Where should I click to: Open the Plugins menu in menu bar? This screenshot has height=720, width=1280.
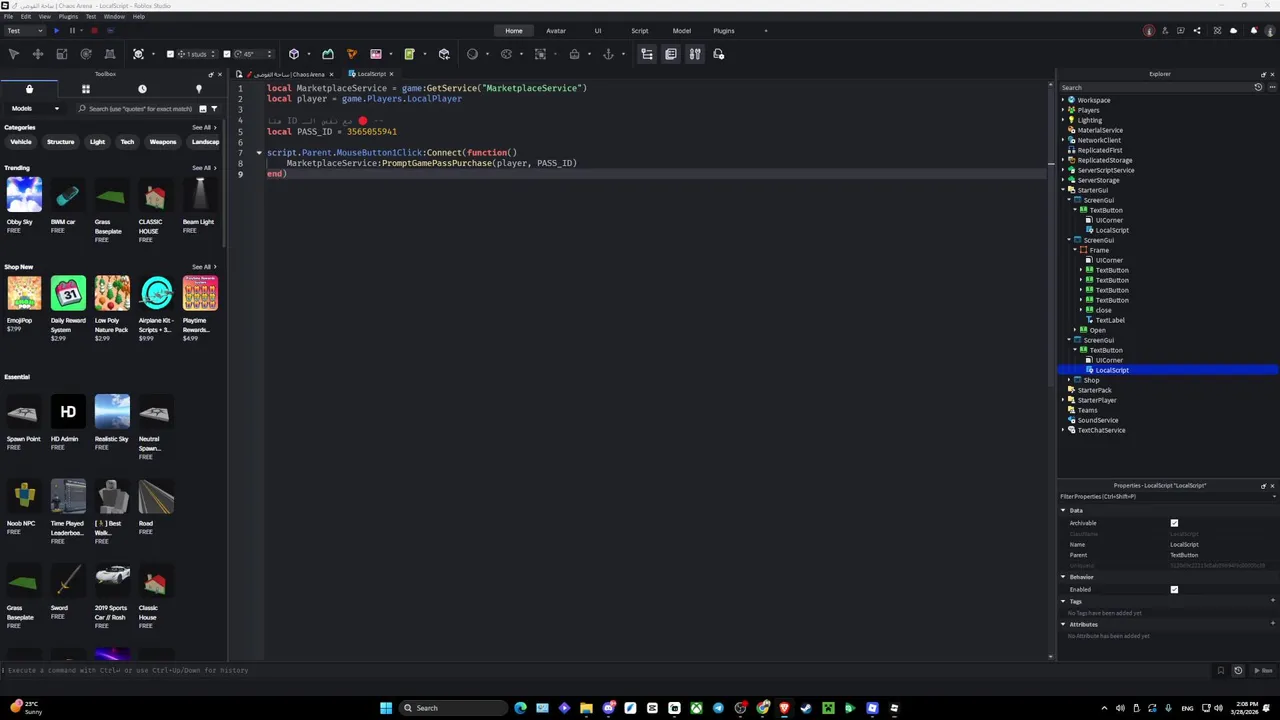(x=68, y=16)
